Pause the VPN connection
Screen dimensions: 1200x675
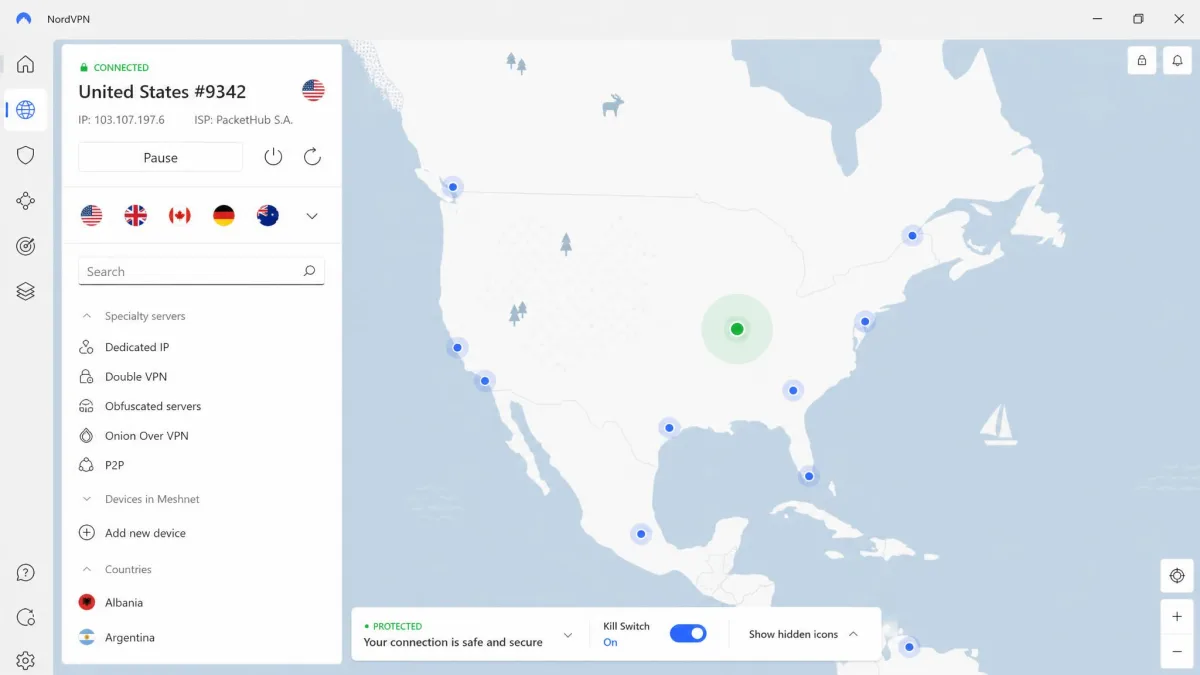coord(160,157)
